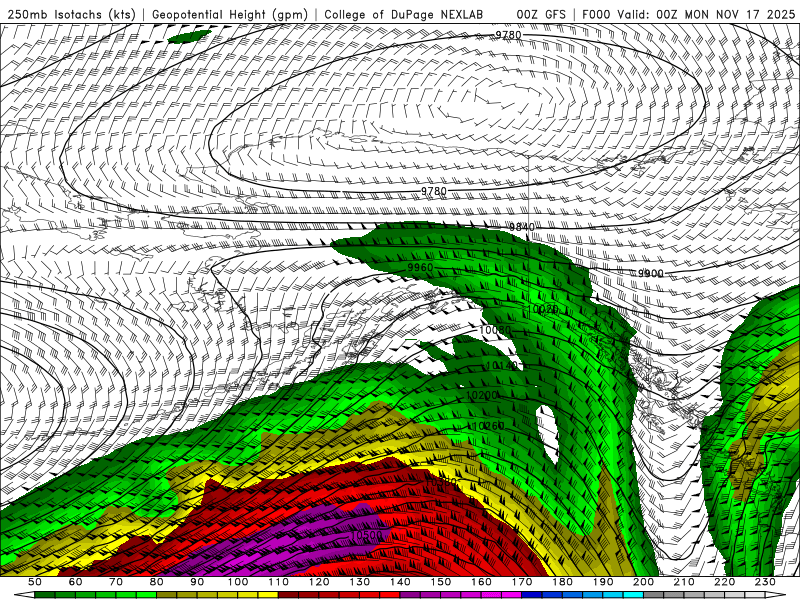Click the 110 value on the color scale

[x=279, y=582]
